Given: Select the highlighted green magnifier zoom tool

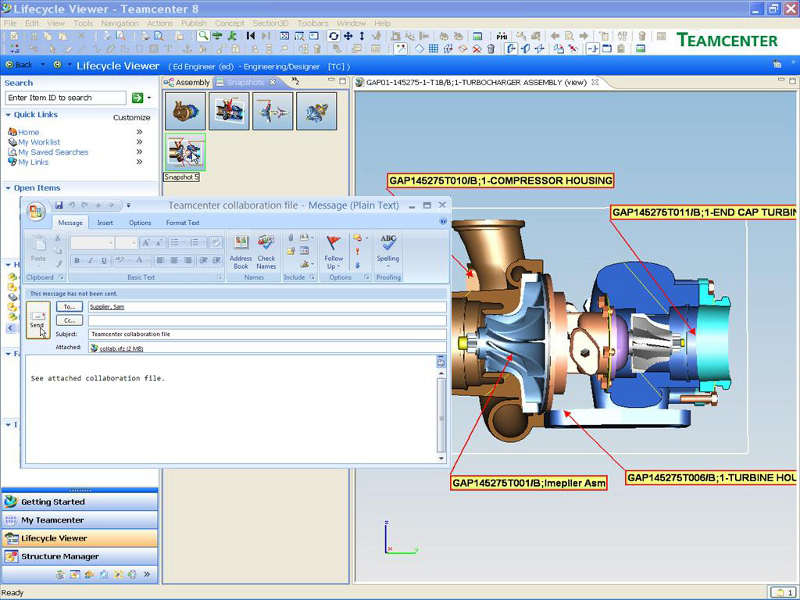Looking at the screenshot, I should coord(203,36).
